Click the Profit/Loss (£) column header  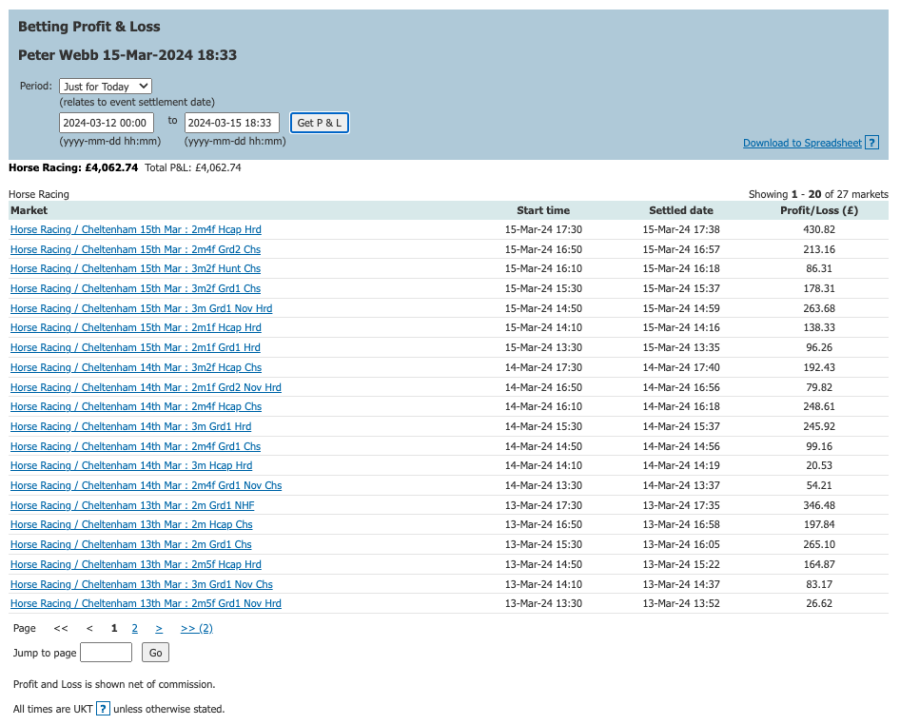(x=819, y=211)
